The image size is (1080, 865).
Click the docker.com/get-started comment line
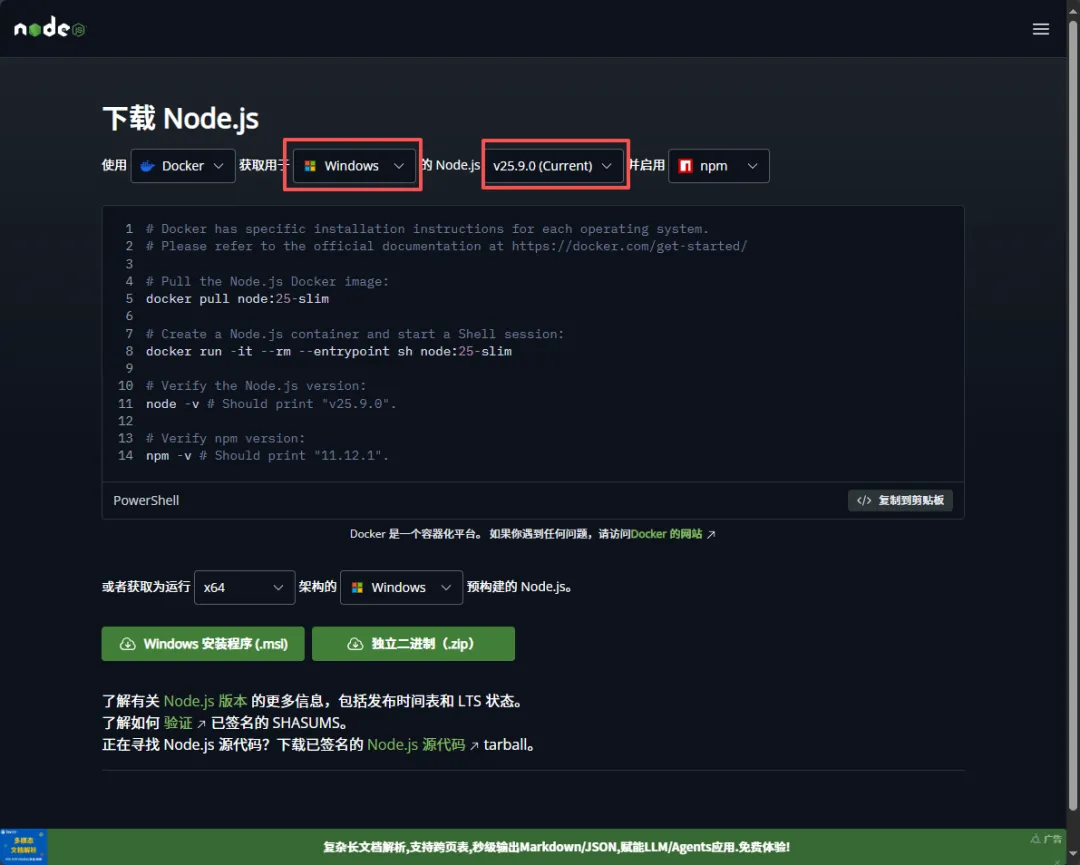coord(446,246)
